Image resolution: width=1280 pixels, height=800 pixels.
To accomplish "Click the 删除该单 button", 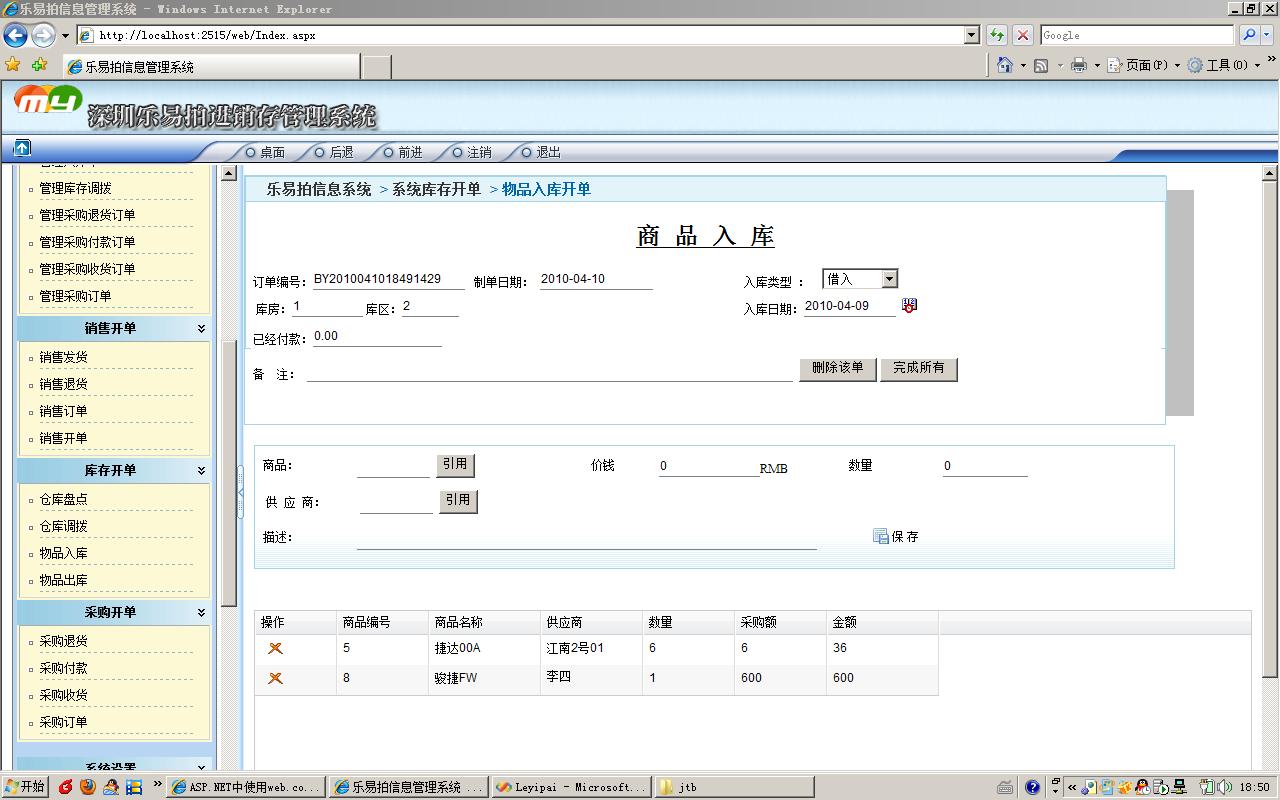I will (x=837, y=368).
